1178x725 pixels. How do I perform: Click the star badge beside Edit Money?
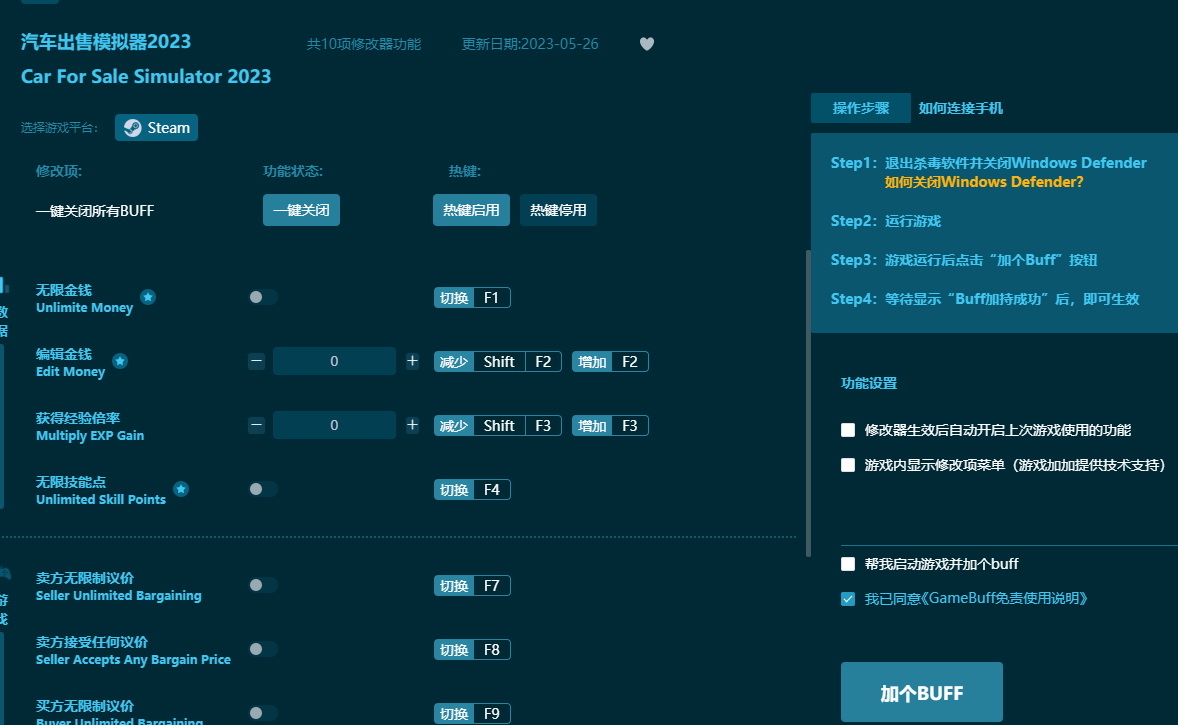pyautogui.click(x=119, y=361)
